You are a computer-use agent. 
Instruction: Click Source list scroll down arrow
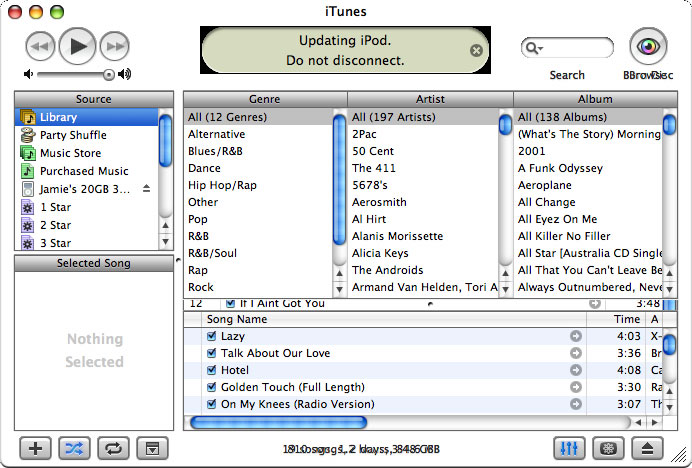[x=165, y=242]
